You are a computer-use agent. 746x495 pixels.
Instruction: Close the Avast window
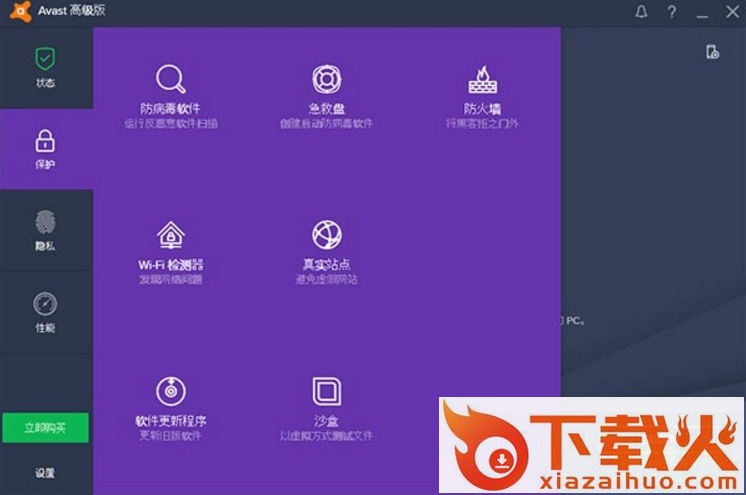pyautogui.click(x=733, y=11)
